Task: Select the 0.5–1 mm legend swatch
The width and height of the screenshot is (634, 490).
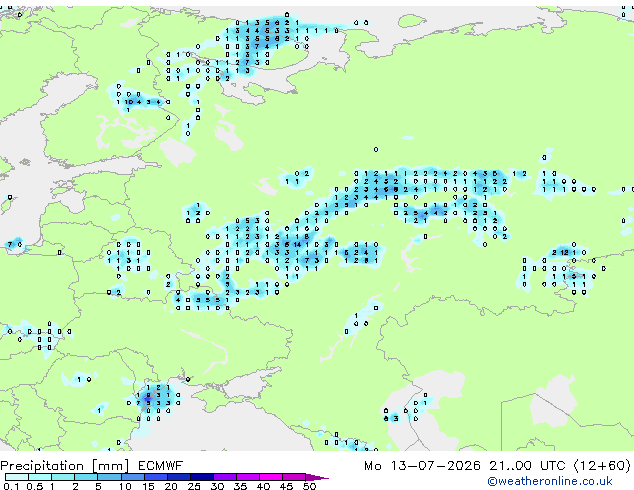Action: click(x=40, y=477)
